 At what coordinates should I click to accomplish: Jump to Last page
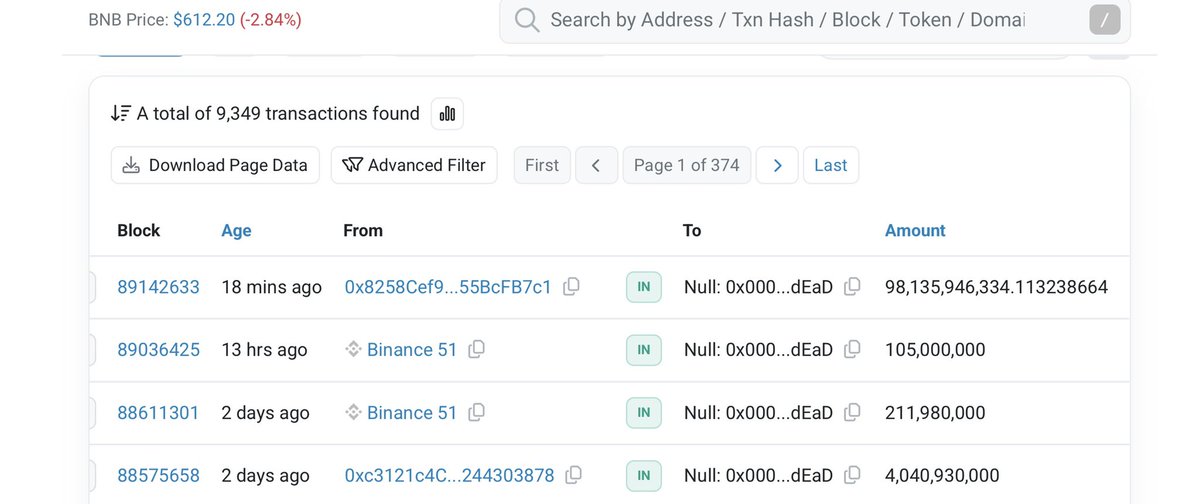tap(831, 165)
